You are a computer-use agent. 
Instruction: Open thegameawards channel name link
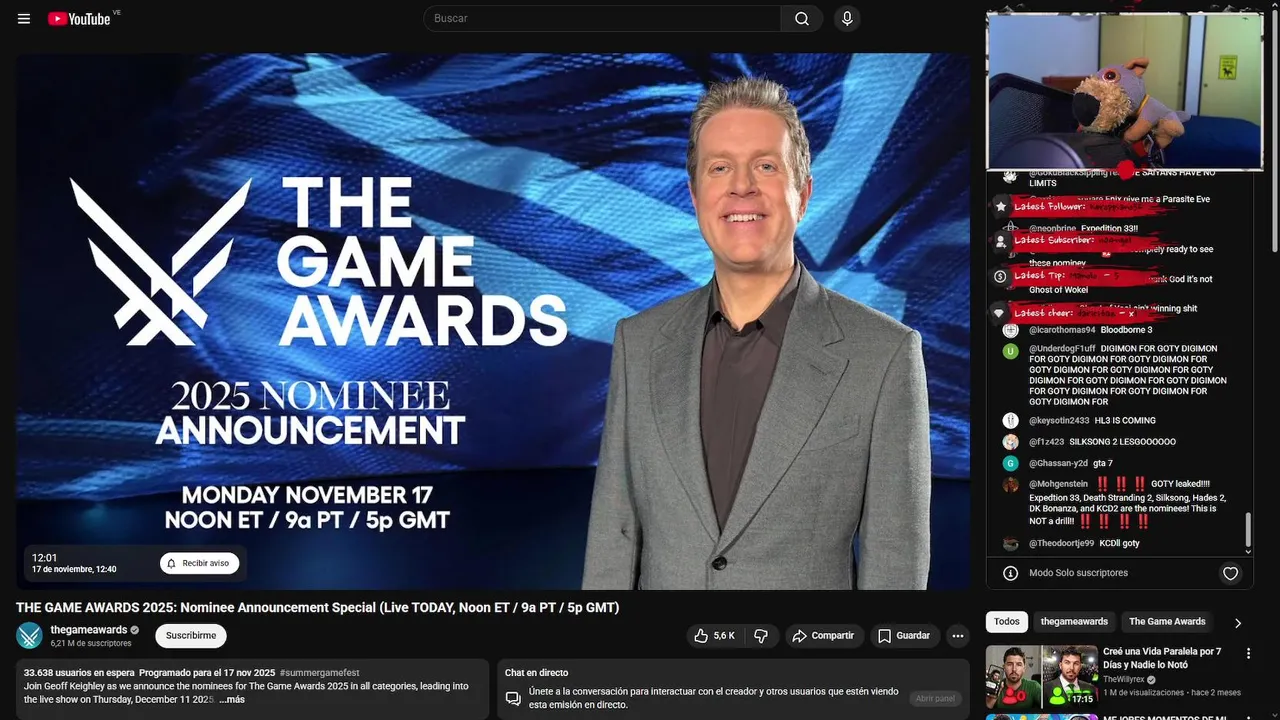89,630
